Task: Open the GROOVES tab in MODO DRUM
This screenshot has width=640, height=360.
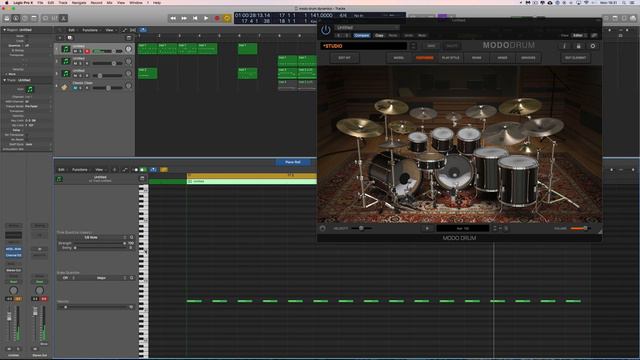Action: pos(528,58)
